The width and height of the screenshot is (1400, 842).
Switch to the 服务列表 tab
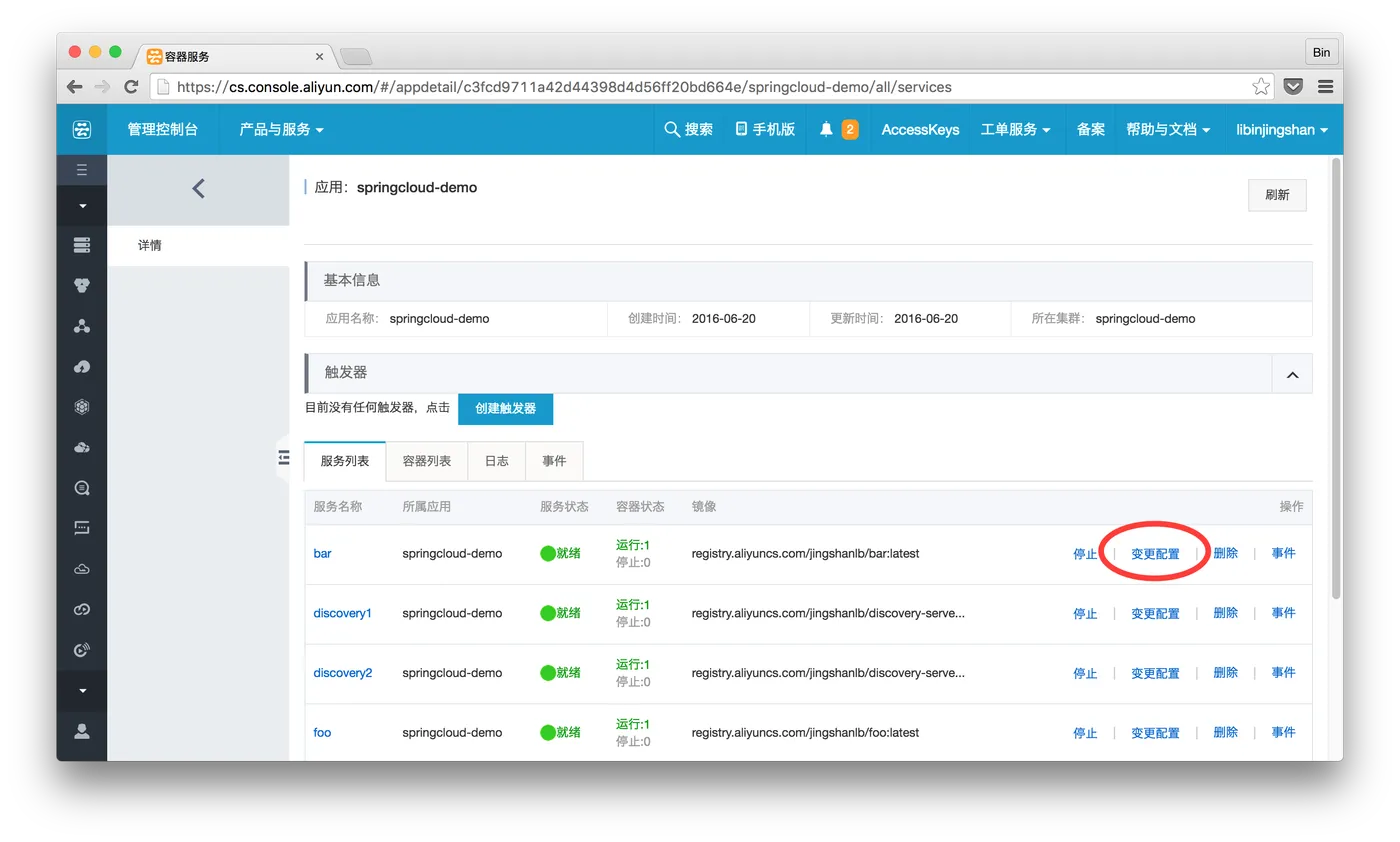click(345, 461)
